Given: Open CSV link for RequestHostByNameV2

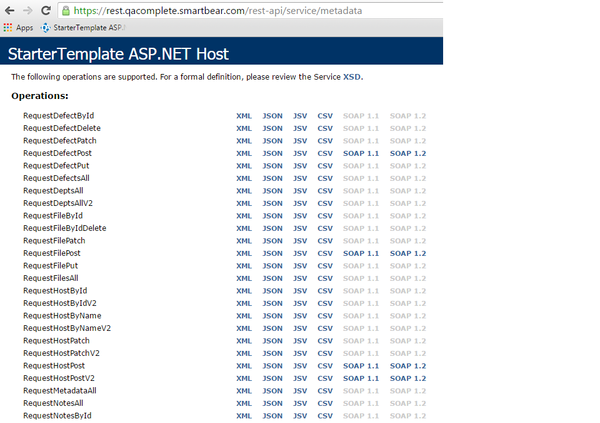Looking at the screenshot, I should 325,328.
